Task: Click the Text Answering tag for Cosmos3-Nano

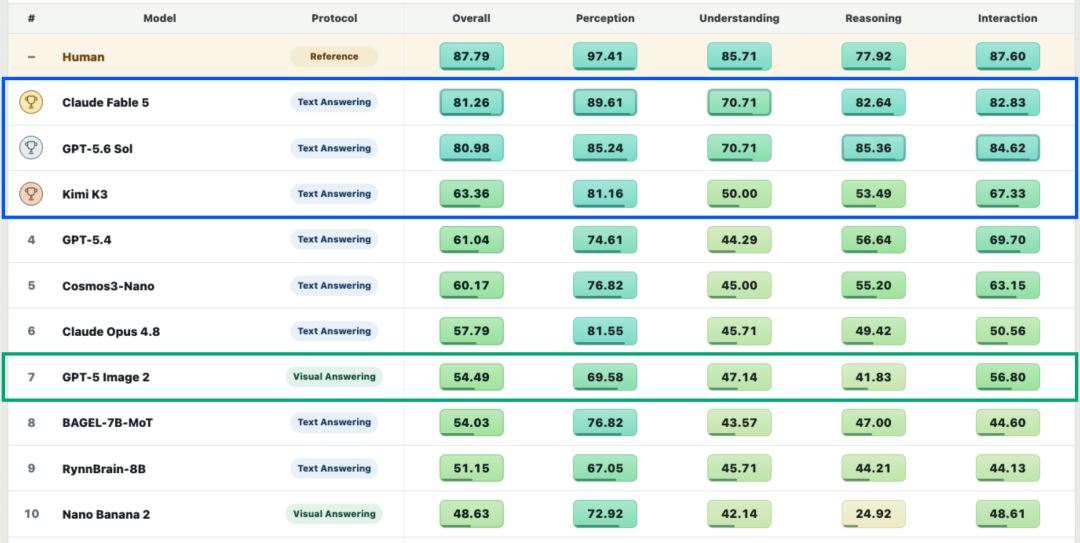Action: [x=334, y=285]
